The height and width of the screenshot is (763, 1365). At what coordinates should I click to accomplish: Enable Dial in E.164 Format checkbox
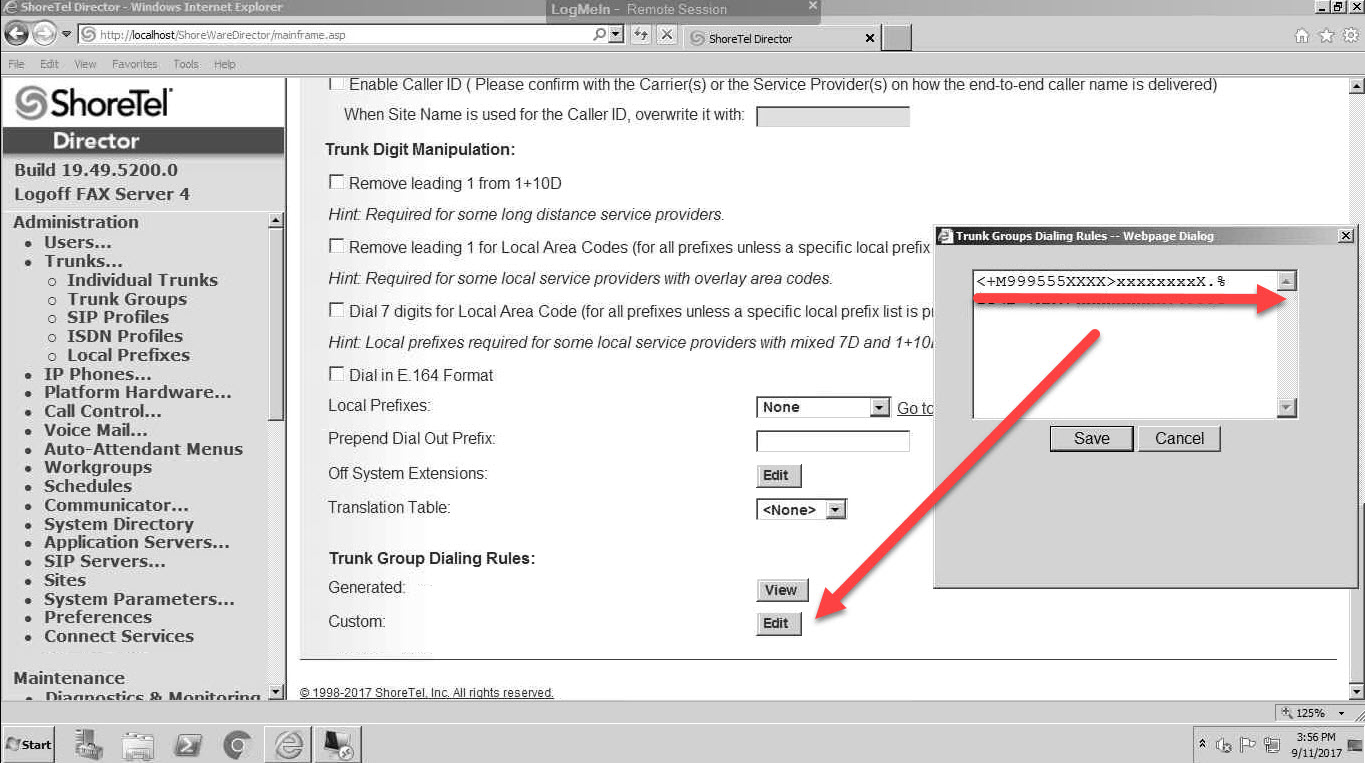pos(336,375)
